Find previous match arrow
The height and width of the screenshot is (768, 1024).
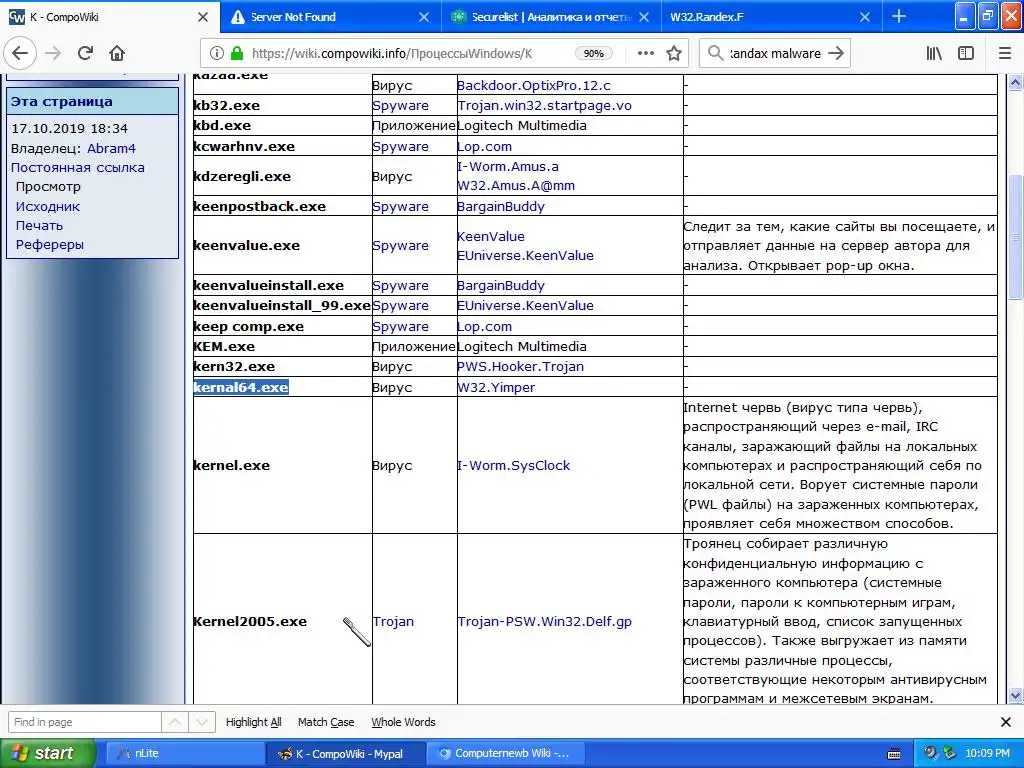point(175,722)
